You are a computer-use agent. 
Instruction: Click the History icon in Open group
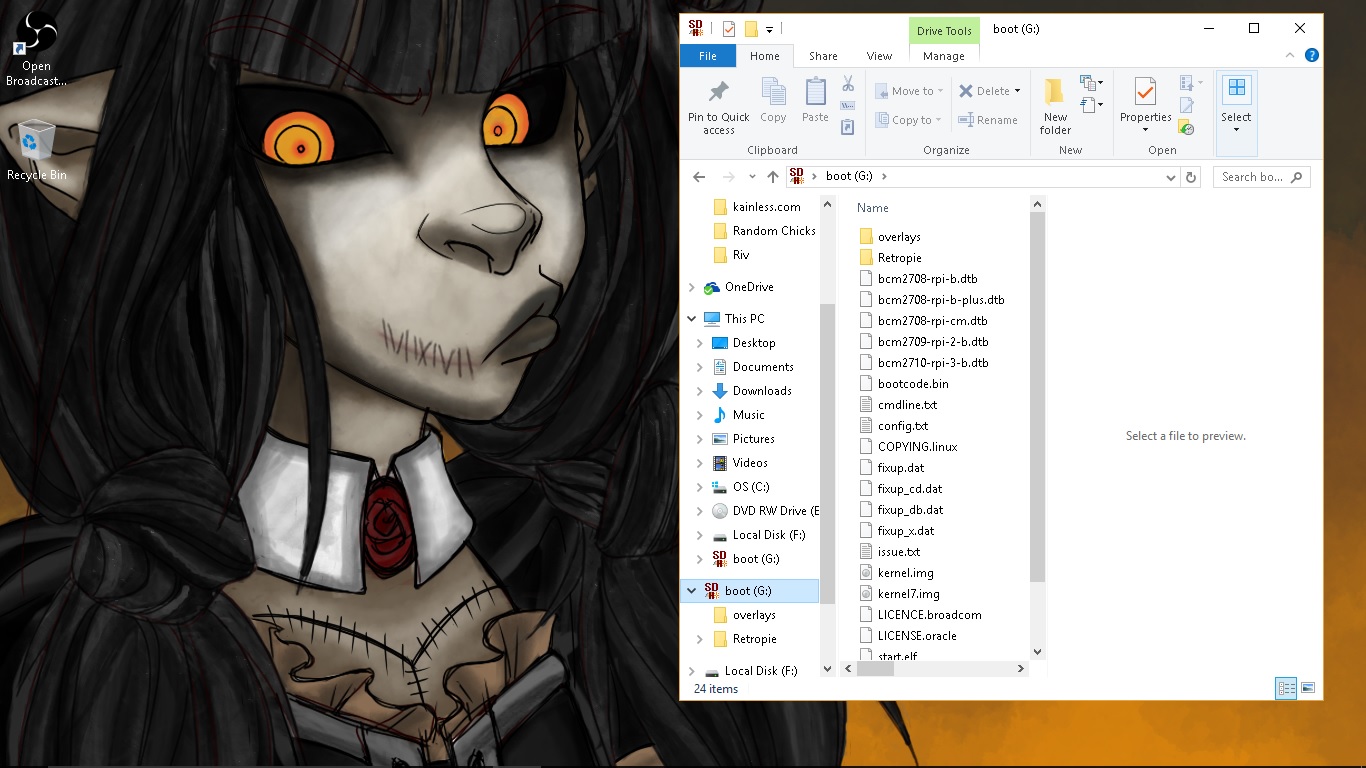pos(1187,127)
